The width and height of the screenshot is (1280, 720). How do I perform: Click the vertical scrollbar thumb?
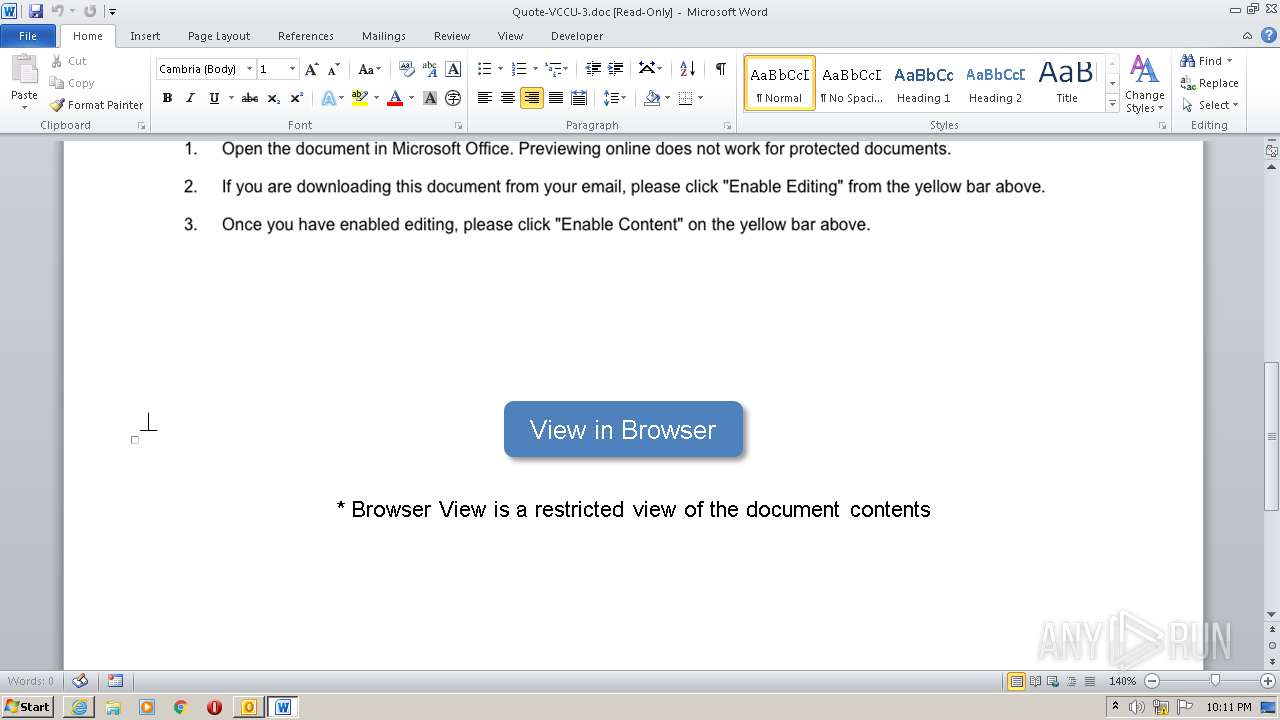click(x=1271, y=435)
